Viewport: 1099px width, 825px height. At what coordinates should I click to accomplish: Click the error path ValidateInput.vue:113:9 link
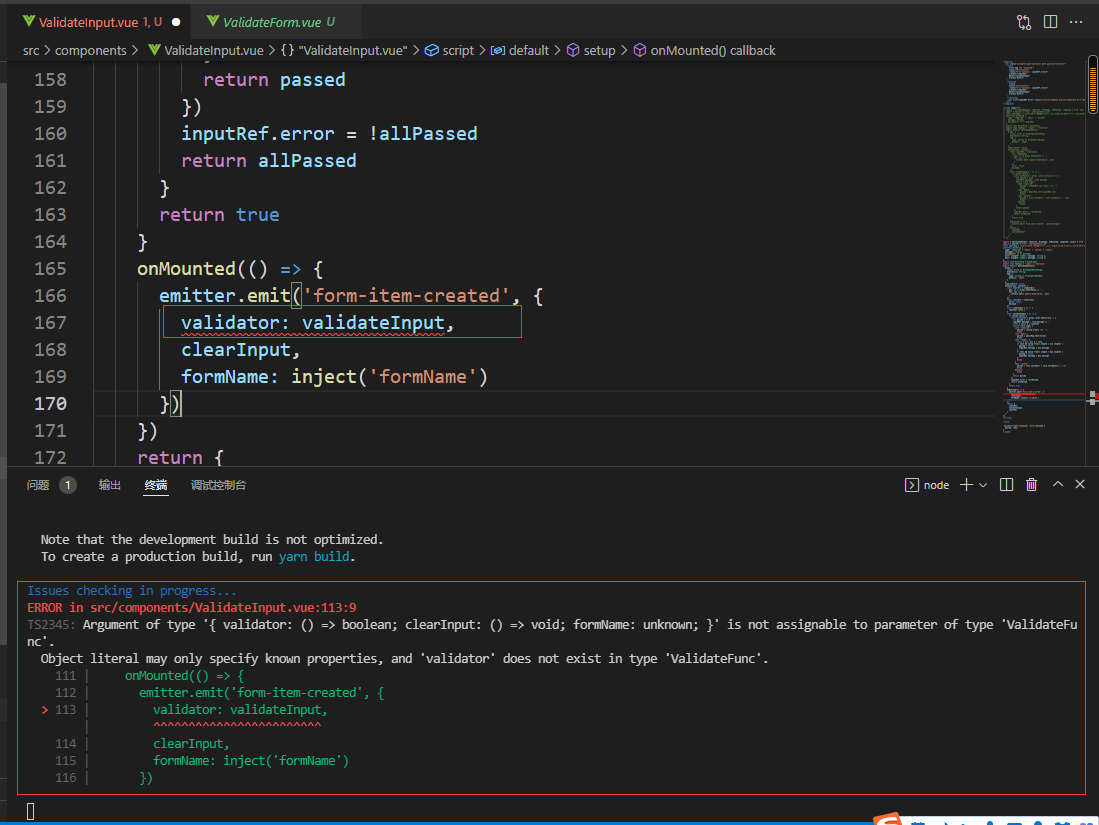(222, 607)
